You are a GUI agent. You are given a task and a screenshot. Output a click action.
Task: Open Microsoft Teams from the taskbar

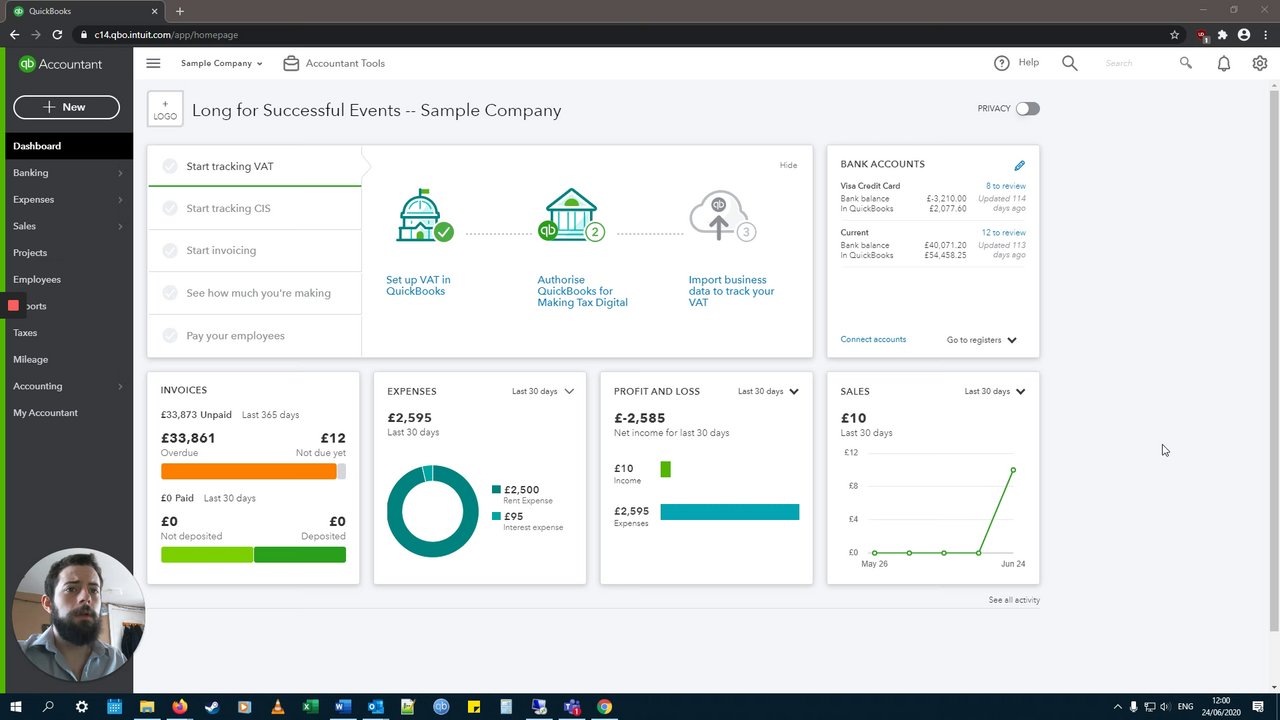click(x=572, y=707)
